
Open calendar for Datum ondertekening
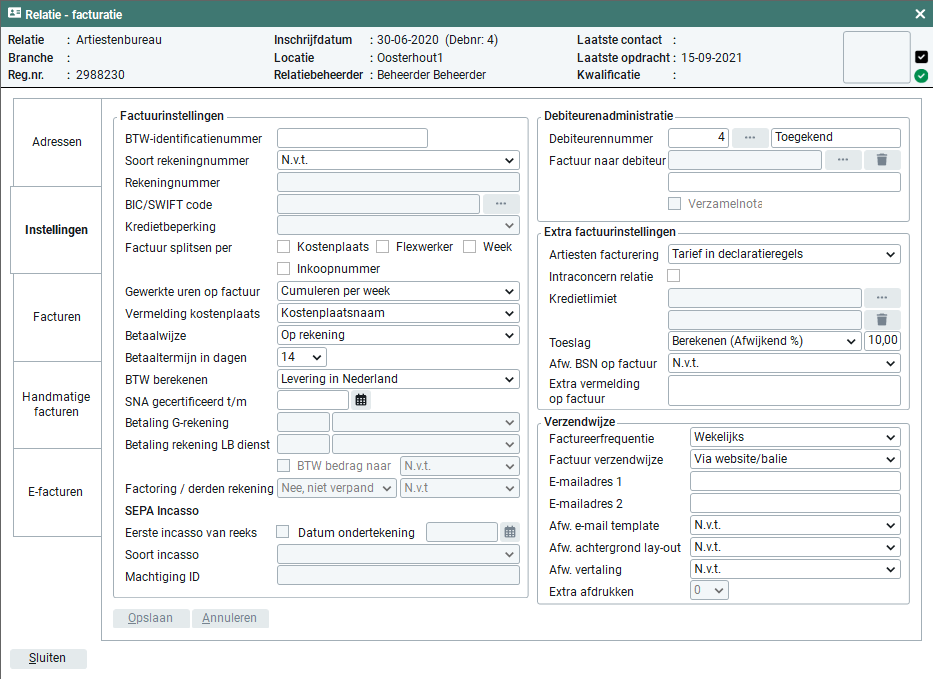[x=510, y=532]
